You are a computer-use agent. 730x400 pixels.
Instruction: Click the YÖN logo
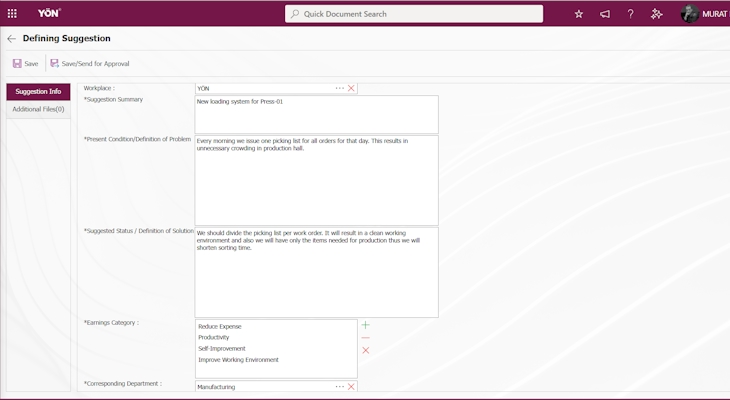click(49, 13)
